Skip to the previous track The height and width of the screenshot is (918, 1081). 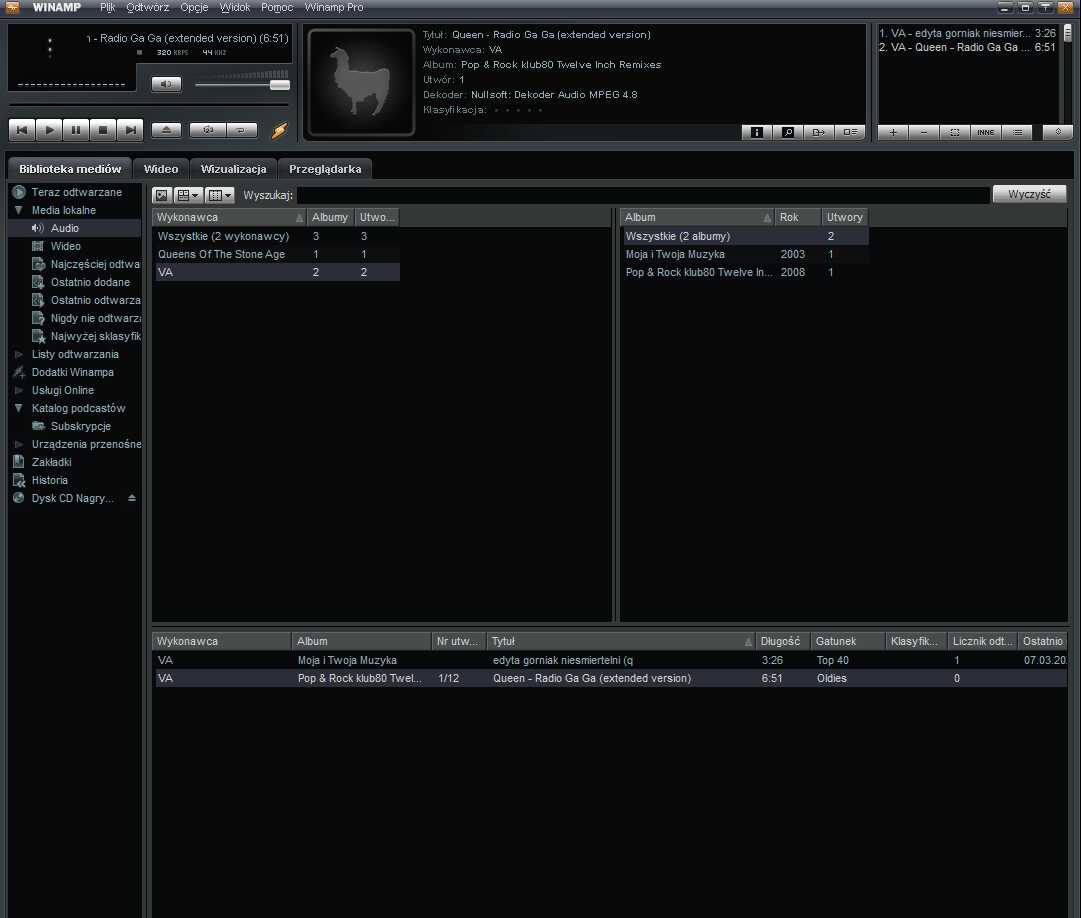22,130
